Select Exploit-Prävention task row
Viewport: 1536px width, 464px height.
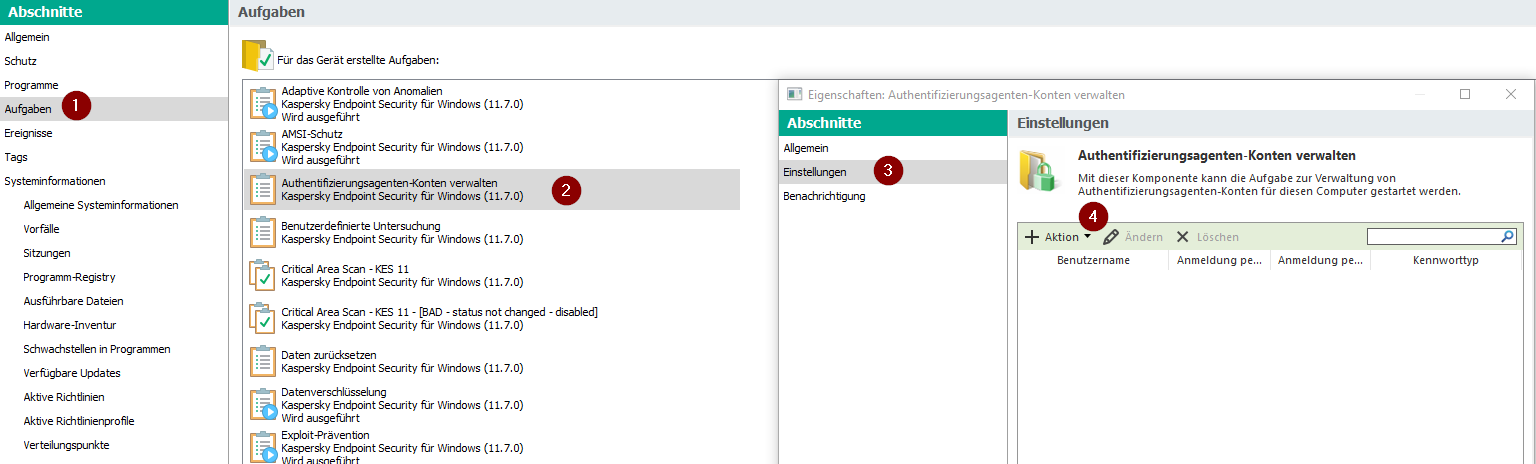pyautogui.click(x=492, y=447)
